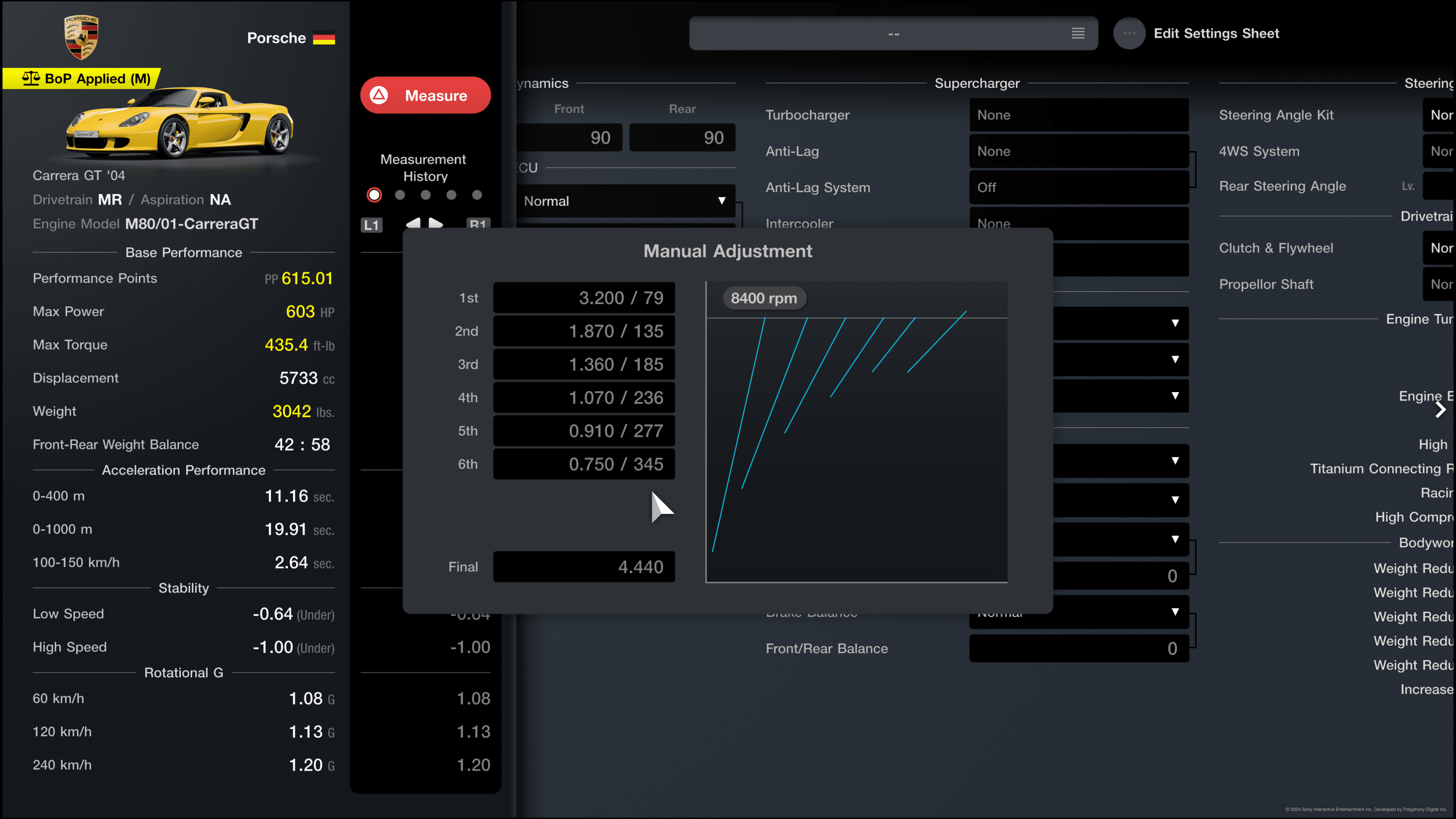1456x819 pixels.
Task: Click the three-dot icon beside Edit Settings Sheet
Action: (1129, 33)
